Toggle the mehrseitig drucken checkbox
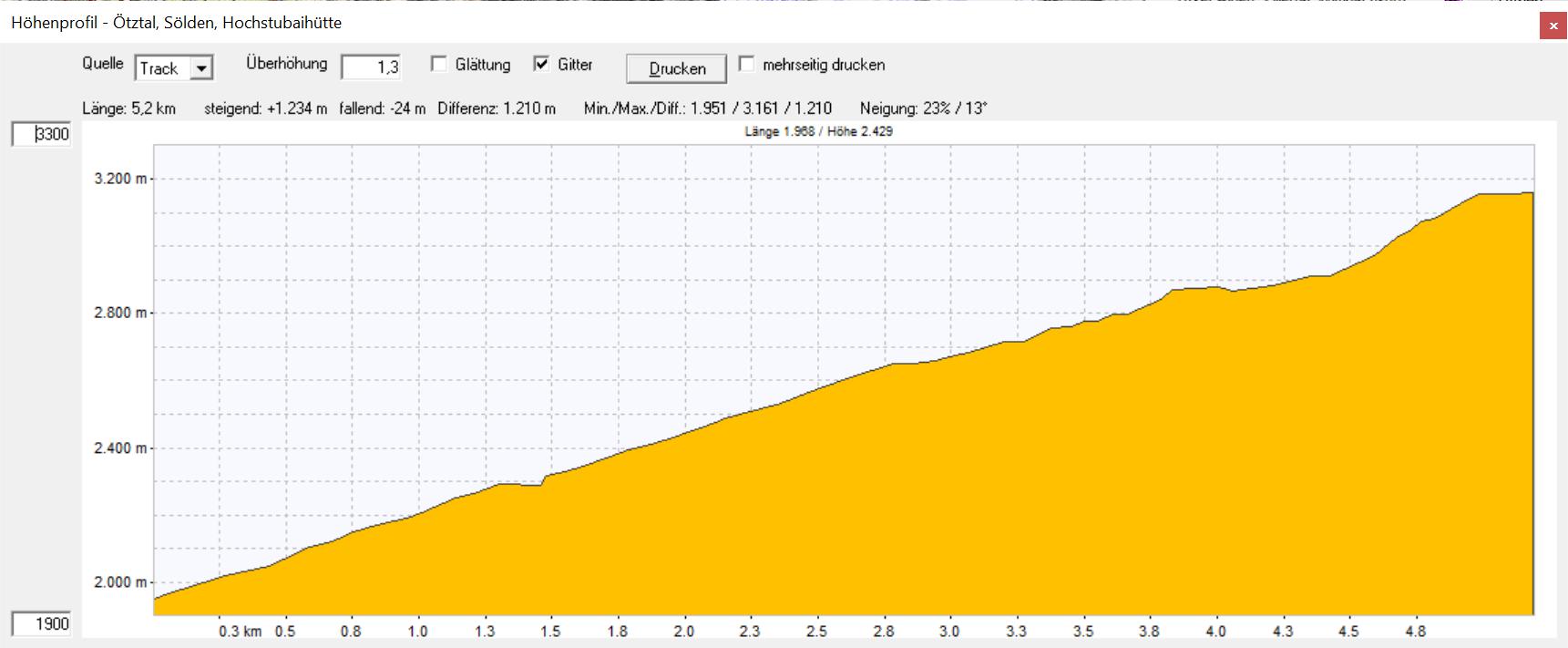 pos(747,65)
